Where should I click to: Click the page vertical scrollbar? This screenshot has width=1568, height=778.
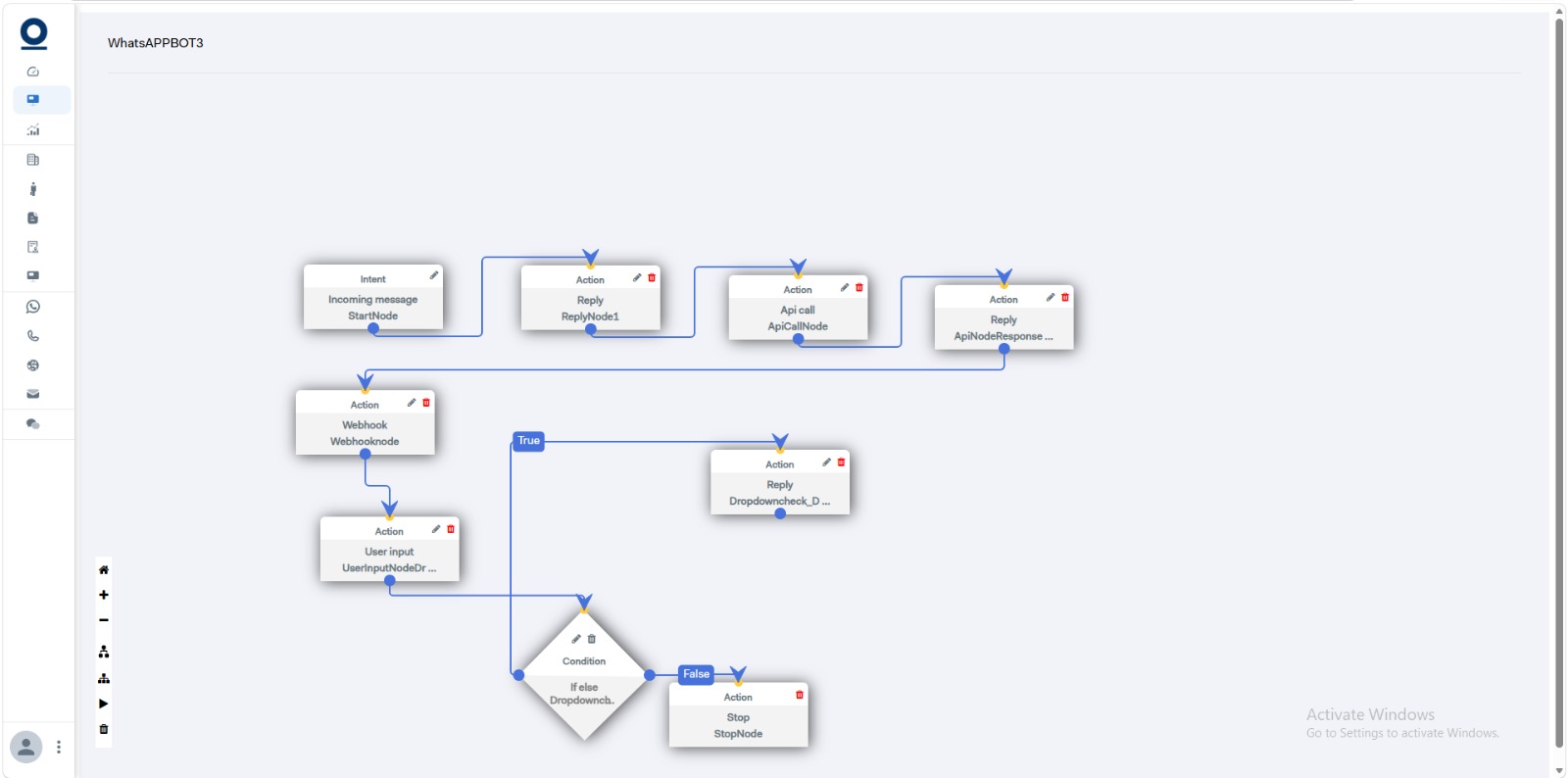[x=1559, y=382]
